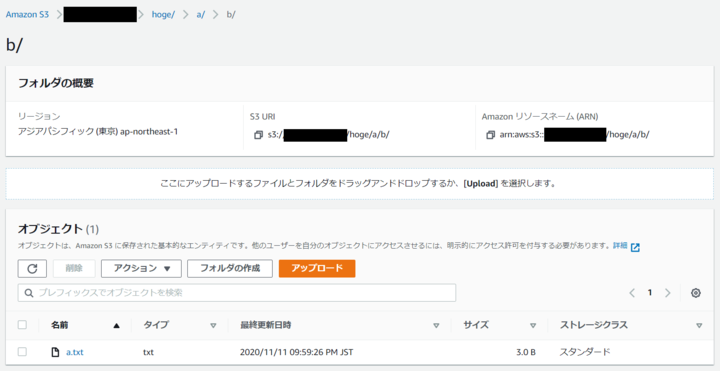Focus the prefix search input field
The height and width of the screenshot is (371, 720).
(237, 293)
